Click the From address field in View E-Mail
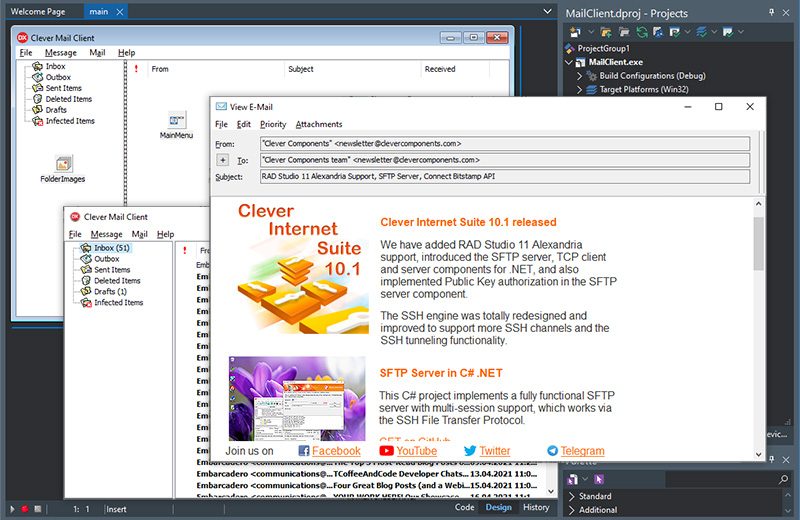 point(505,144)
